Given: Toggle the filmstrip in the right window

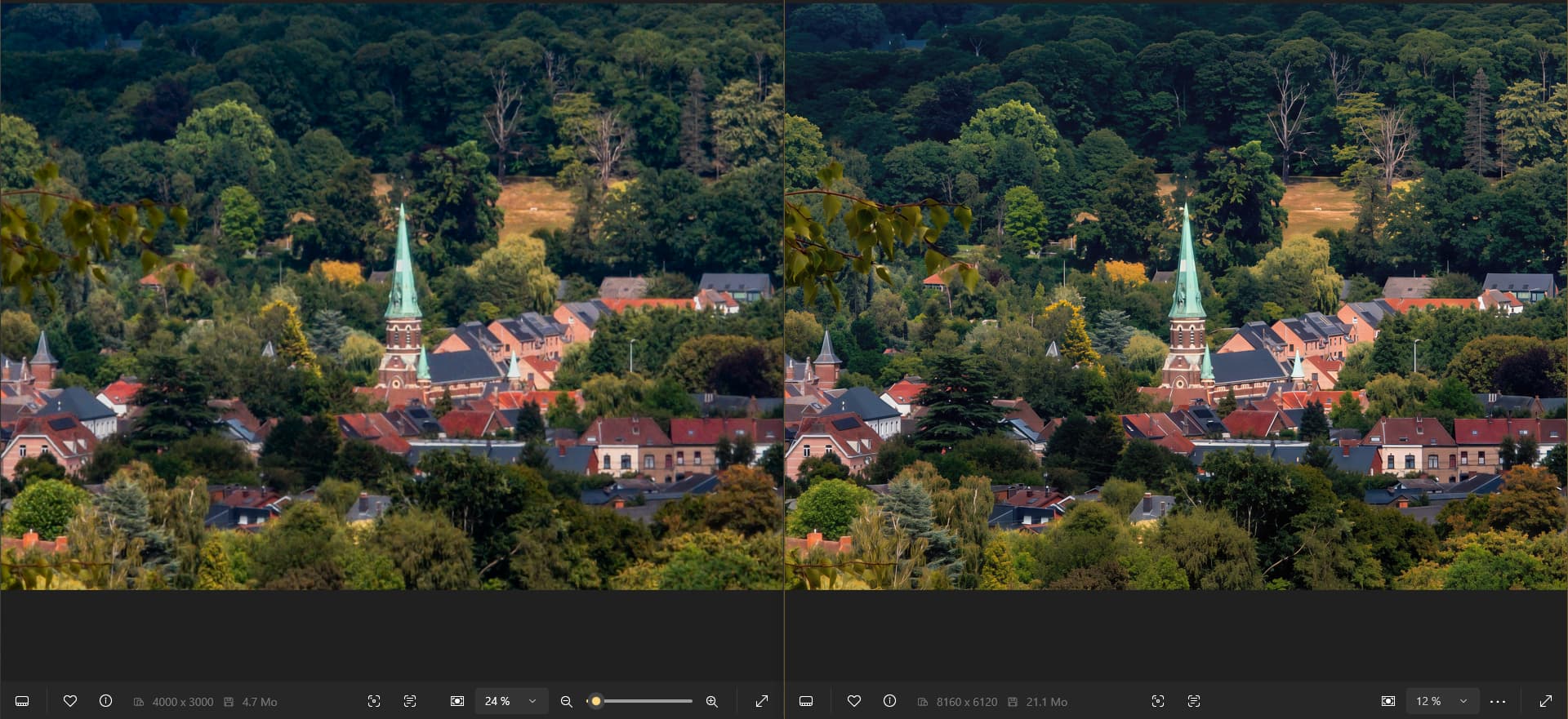Looking at the screenshot, I should [x=806, y=701].
